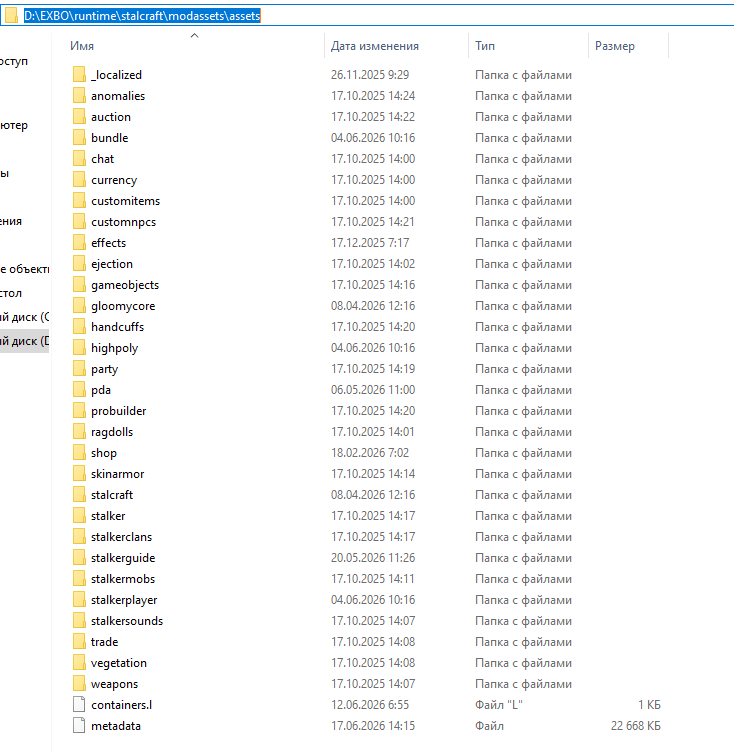Select the effects folder icon
The width and height of the screenshot is (734, 753).
(79, 243)
